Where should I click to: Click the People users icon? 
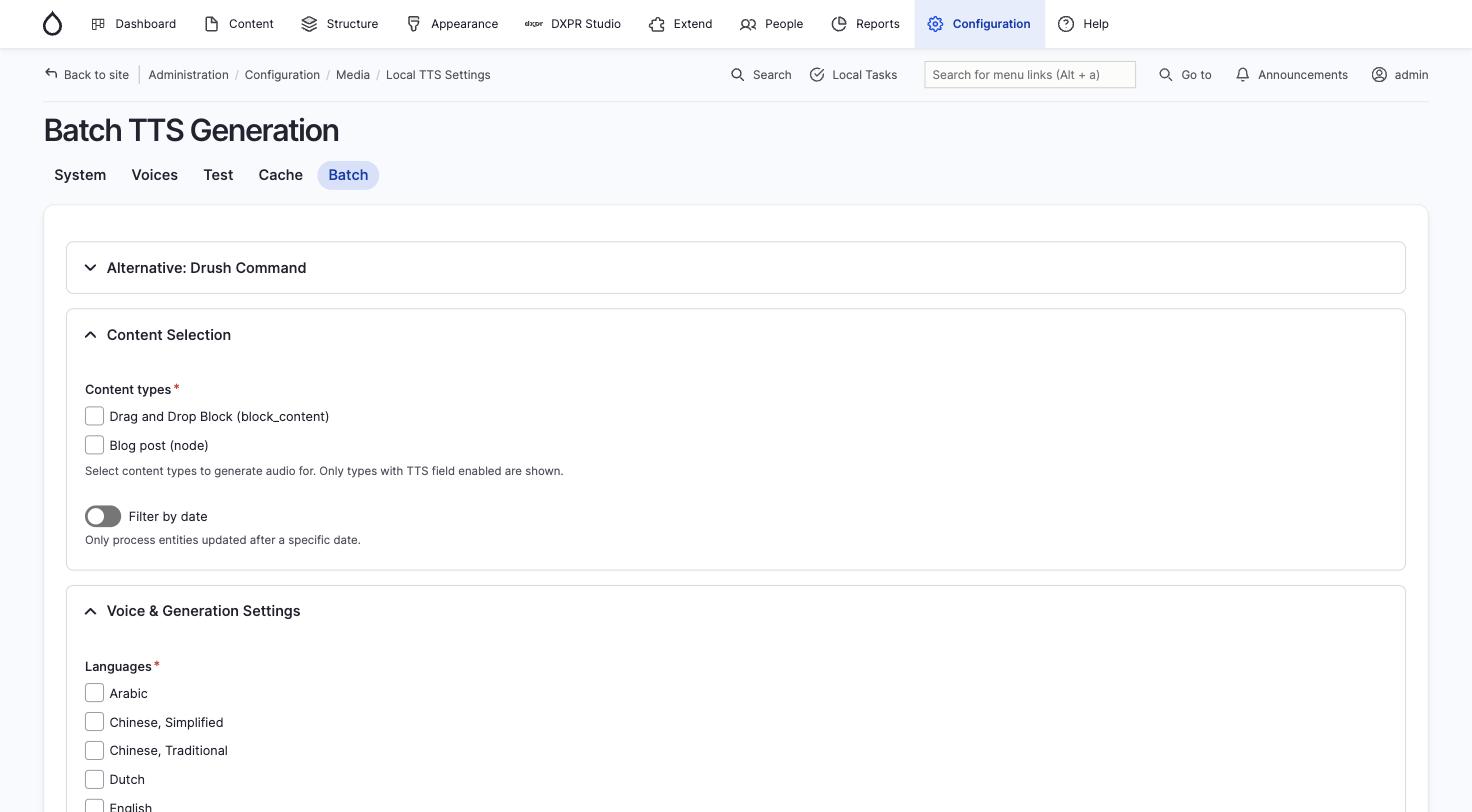coord(748,24)
